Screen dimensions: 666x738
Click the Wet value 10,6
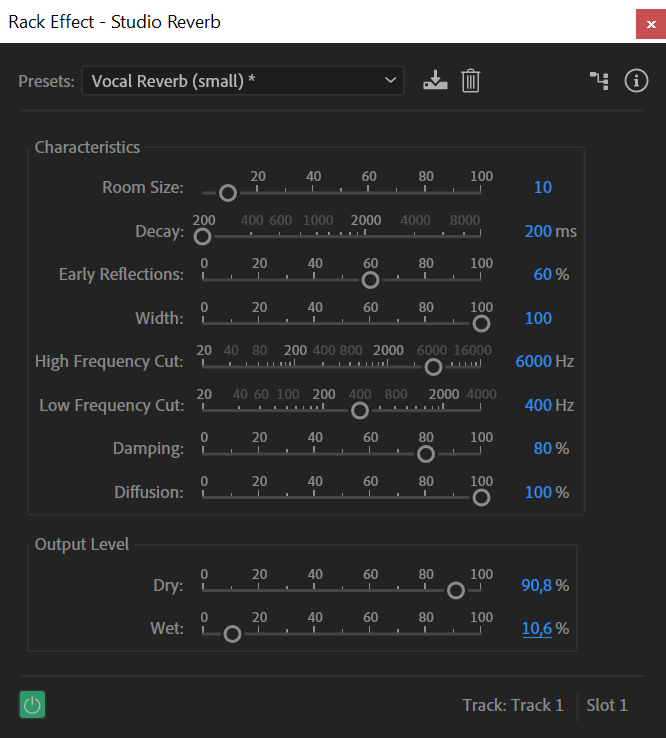(x=537, y=629)
